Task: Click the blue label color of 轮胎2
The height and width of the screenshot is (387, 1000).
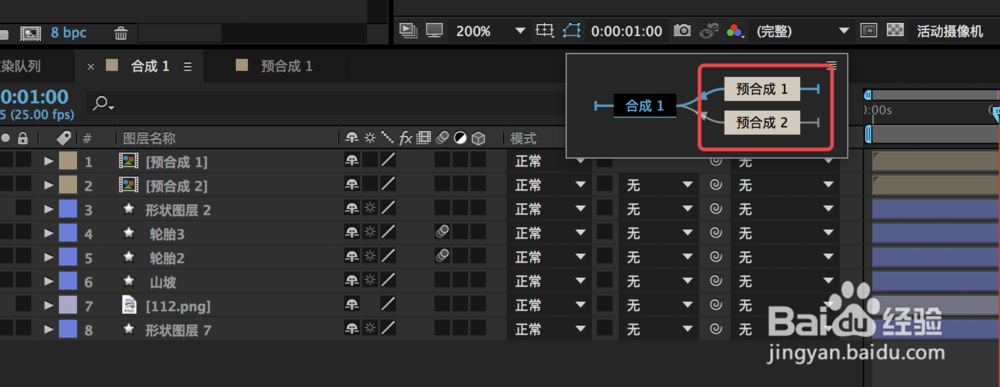Action: pyautogui.click(x=68, y=258)
